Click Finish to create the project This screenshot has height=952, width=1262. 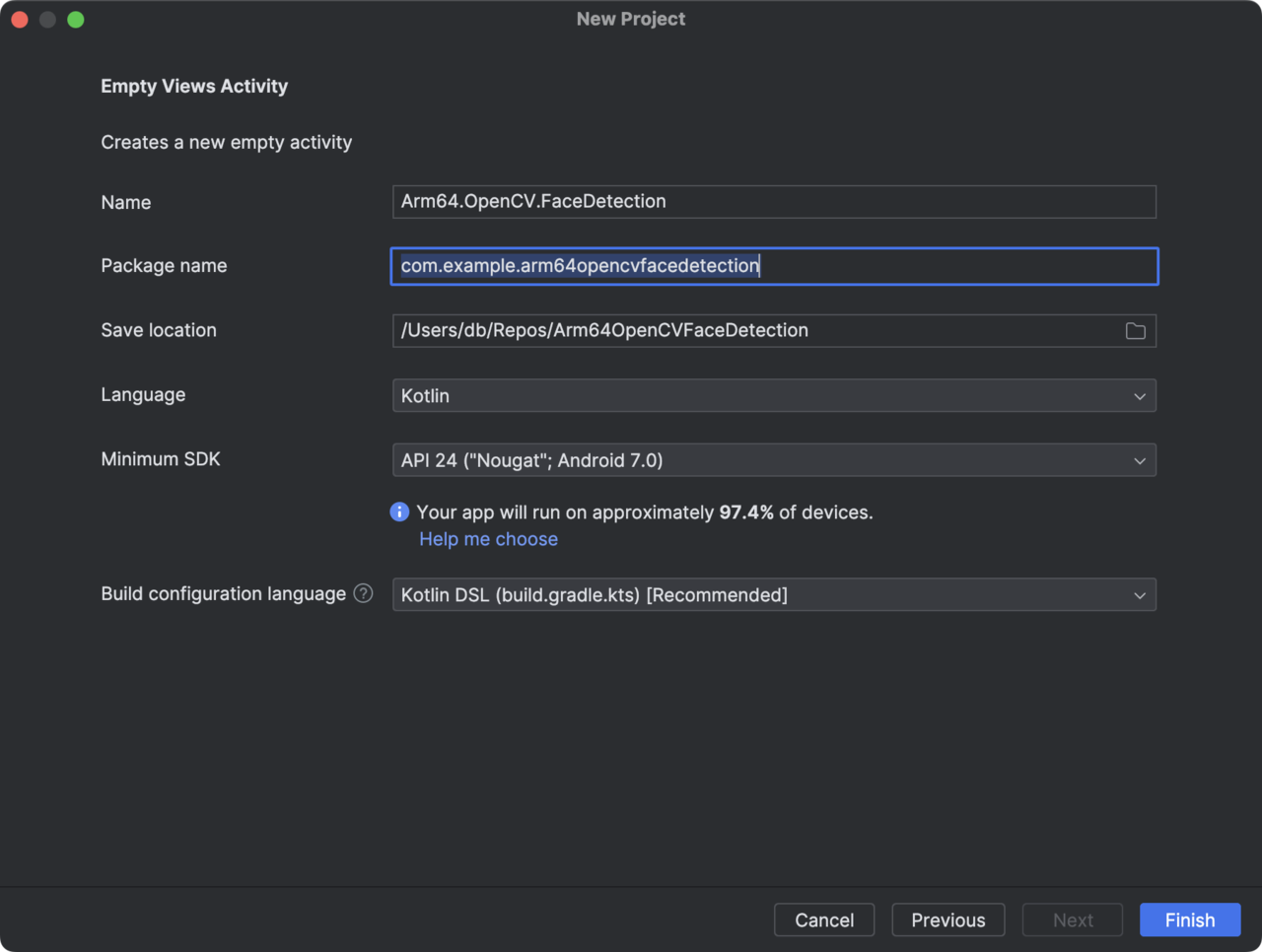1189,919
